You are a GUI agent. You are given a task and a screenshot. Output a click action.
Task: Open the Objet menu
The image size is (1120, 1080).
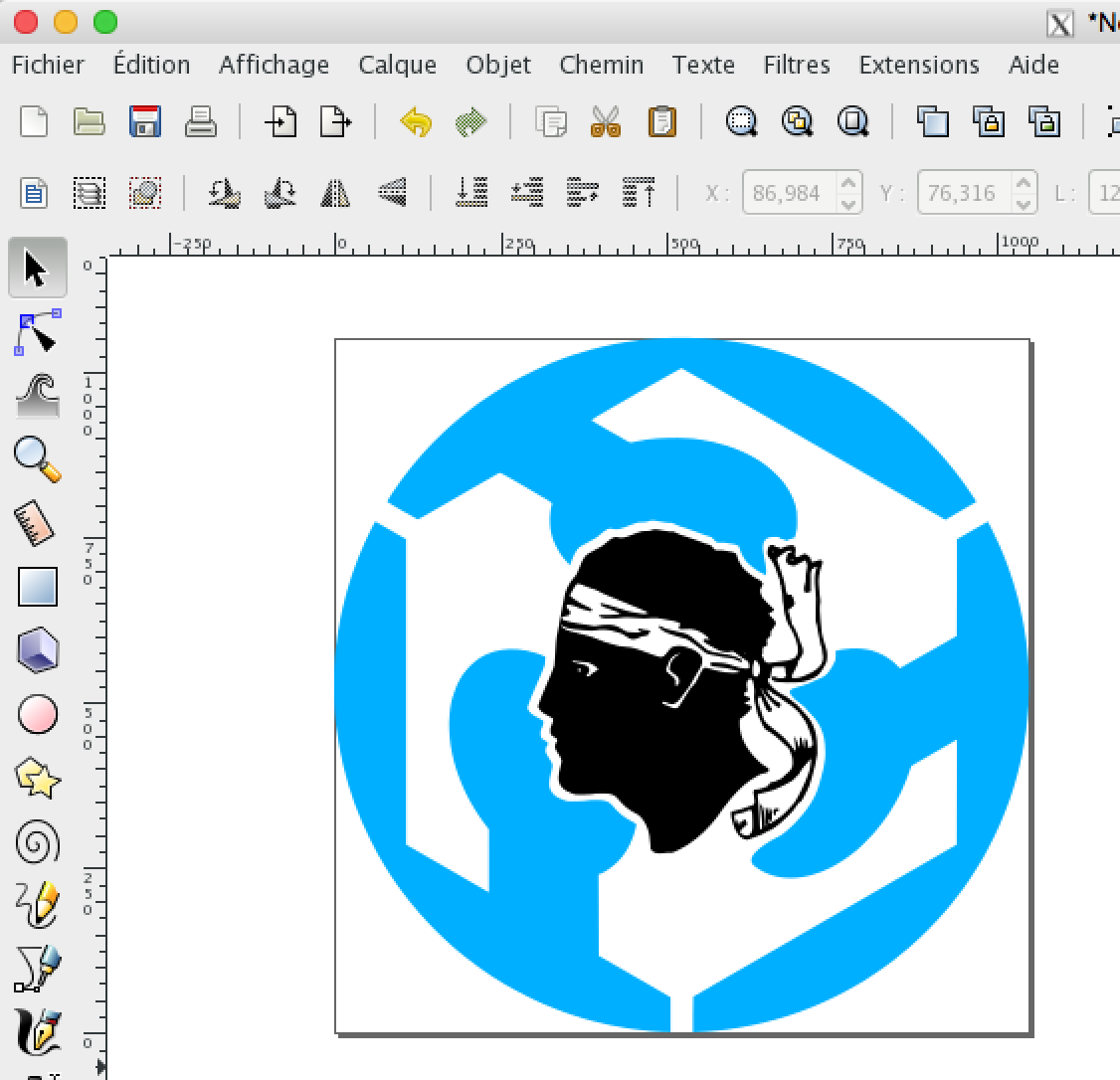(498, 65)
